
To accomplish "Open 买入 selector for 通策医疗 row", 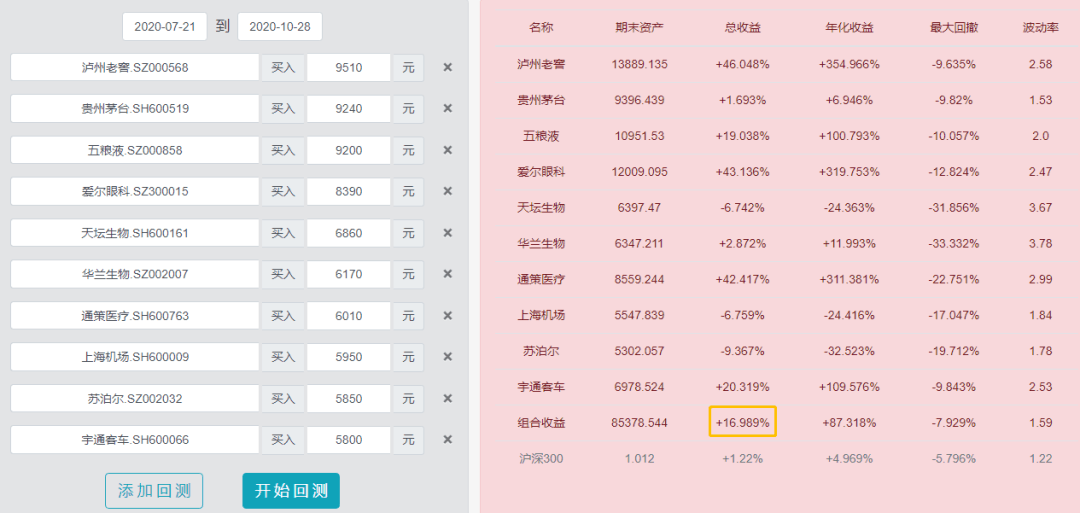I will [x=282, y=315].
